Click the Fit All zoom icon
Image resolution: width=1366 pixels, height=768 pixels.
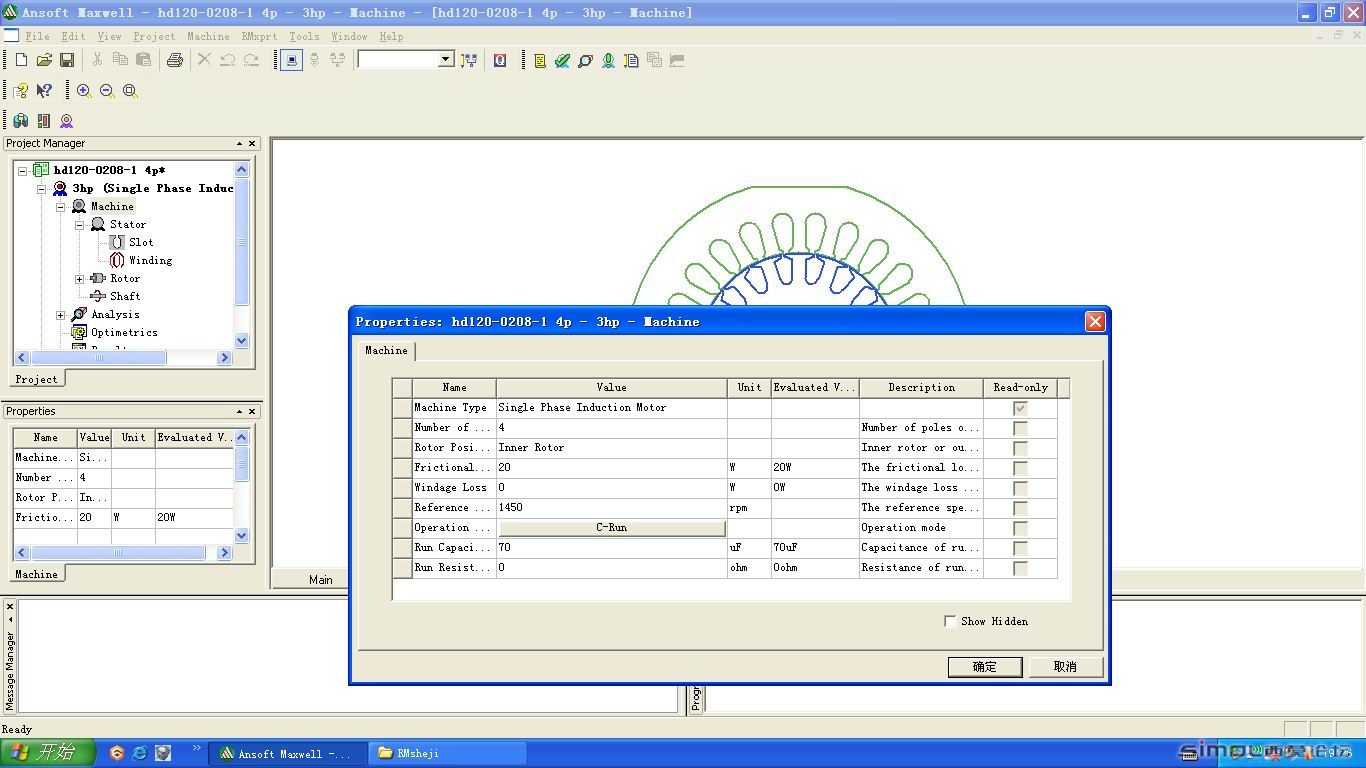click(x=130, y=91)
